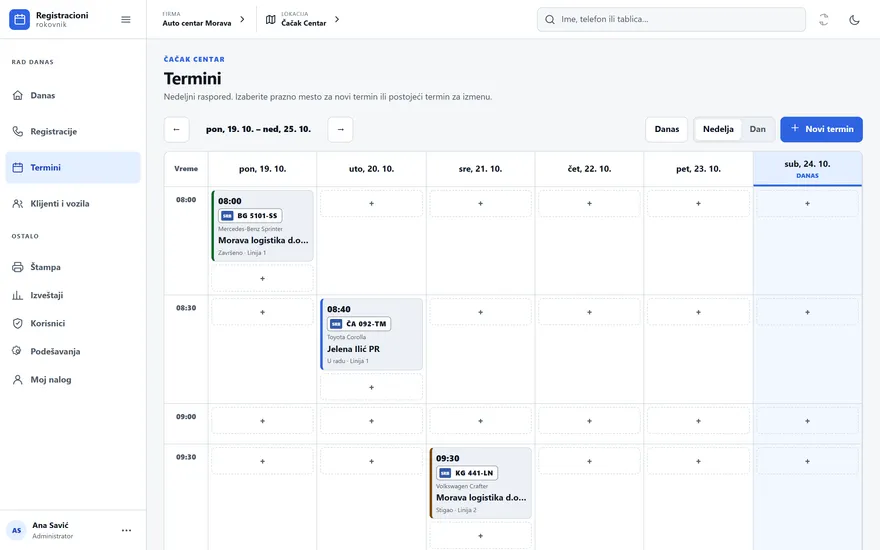
Task: Open Ana Savić user options menu
Action: (126, 530)
